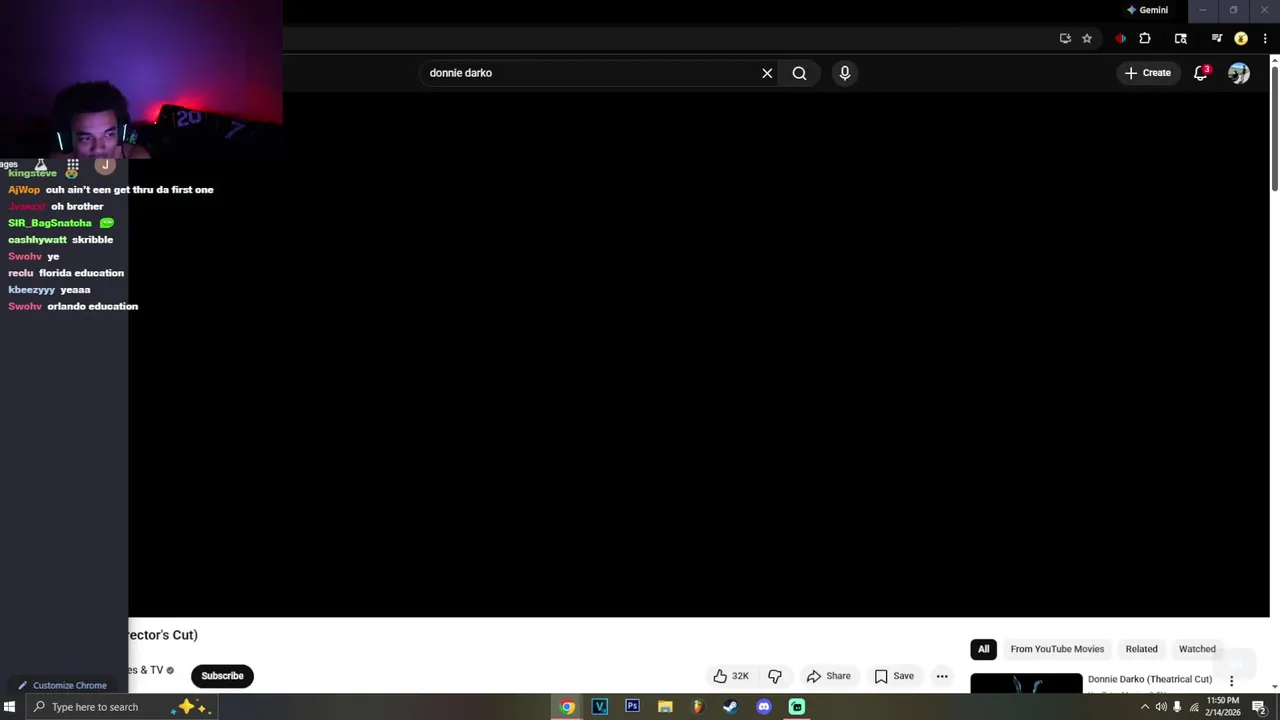Image resolution: width=1280 pixels, height=720 pixels.
Task: Bookmark this page with the star icon
Action: pos(1087,39)
